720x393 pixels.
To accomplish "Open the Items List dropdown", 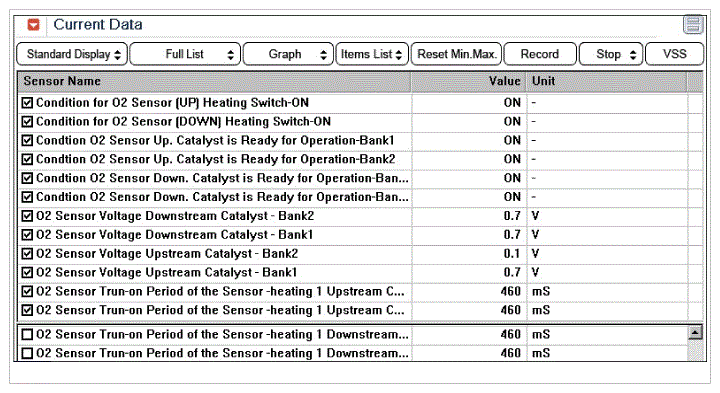I will point(372,54).
